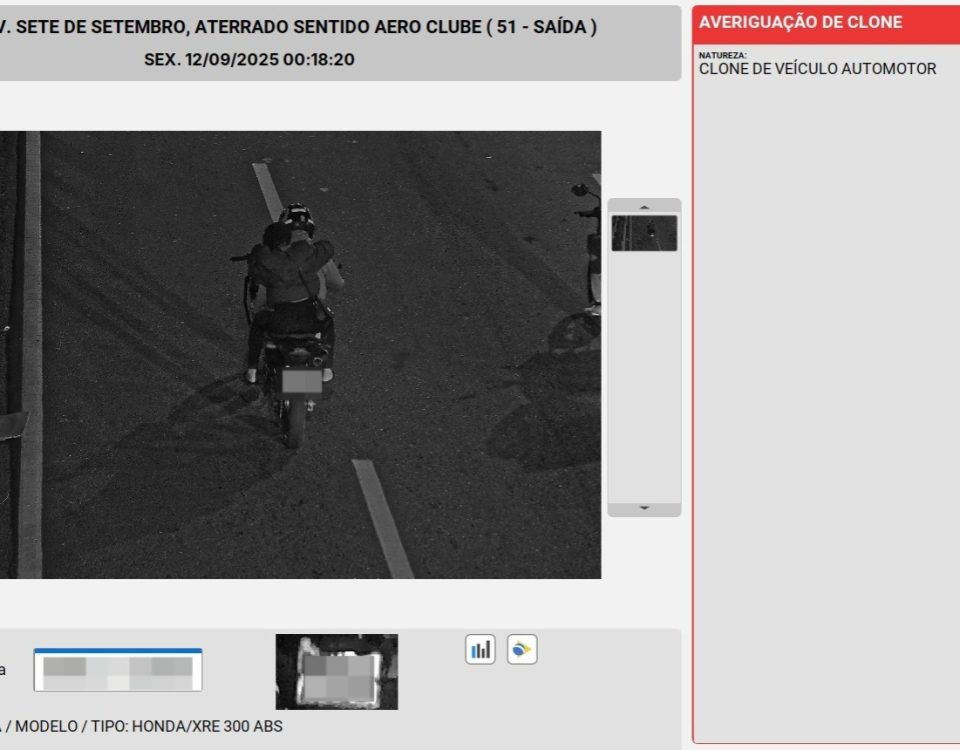This screenshot has width=960, height=750.
Task: Open the bar chart statistics icon
Action: click(481, 650)
